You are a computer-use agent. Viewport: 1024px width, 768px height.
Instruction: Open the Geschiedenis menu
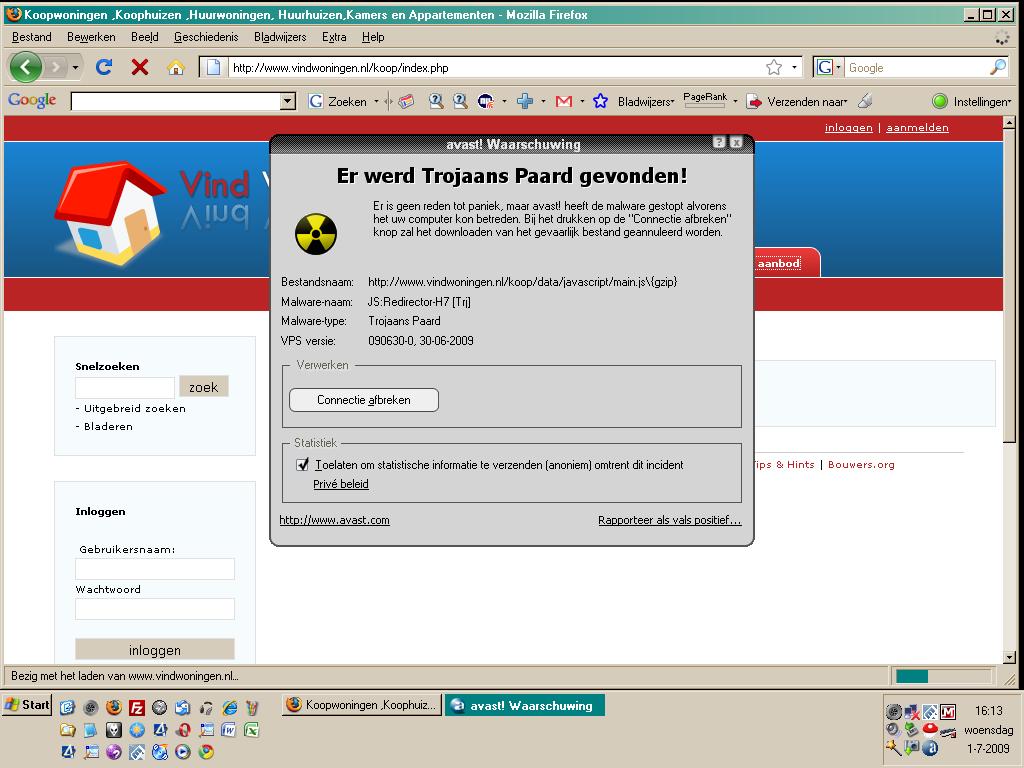(206, 37)
